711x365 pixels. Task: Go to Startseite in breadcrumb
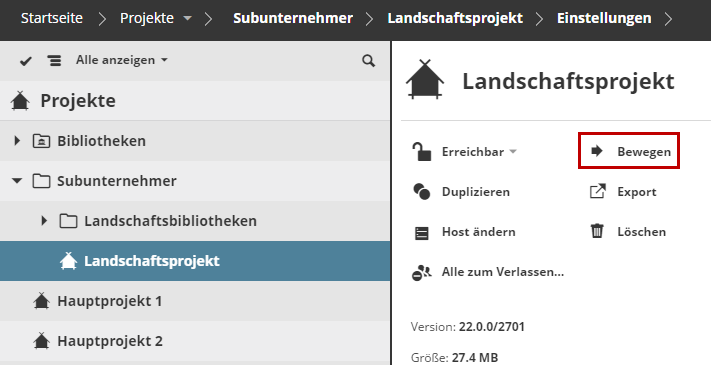point(52,18)
